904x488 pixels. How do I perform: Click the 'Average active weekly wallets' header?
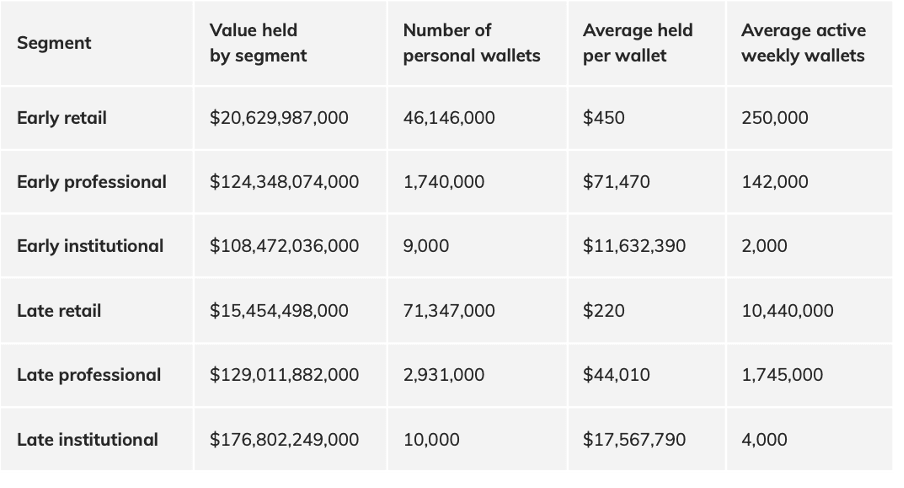802,43
